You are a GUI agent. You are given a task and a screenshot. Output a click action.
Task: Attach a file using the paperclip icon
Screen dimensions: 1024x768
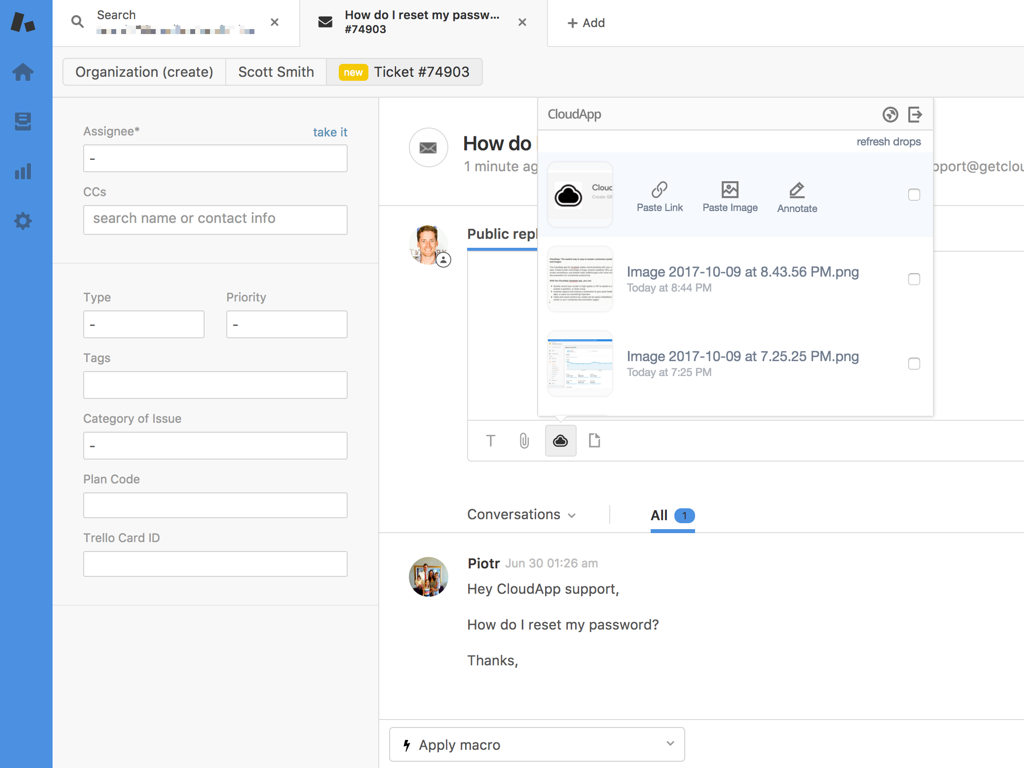524,440
